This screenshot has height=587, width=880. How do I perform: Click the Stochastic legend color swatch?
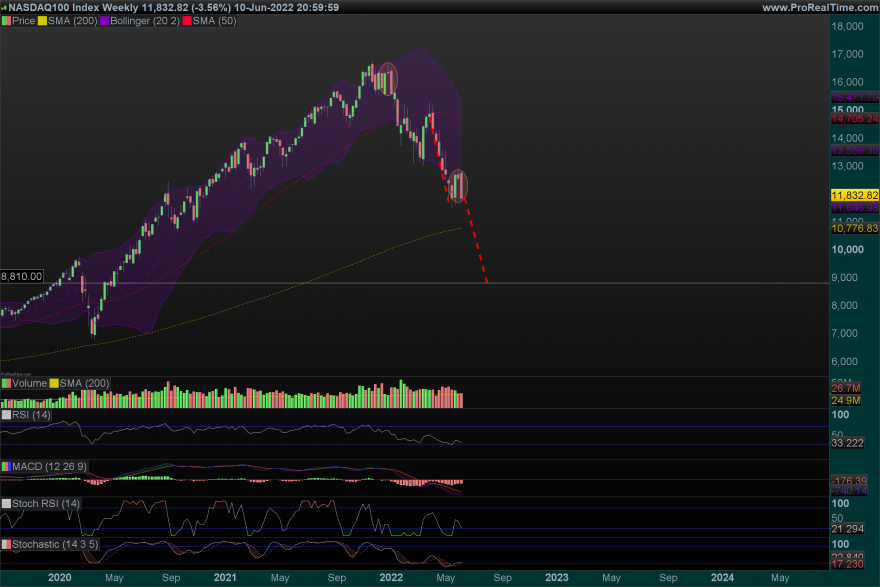6,544
